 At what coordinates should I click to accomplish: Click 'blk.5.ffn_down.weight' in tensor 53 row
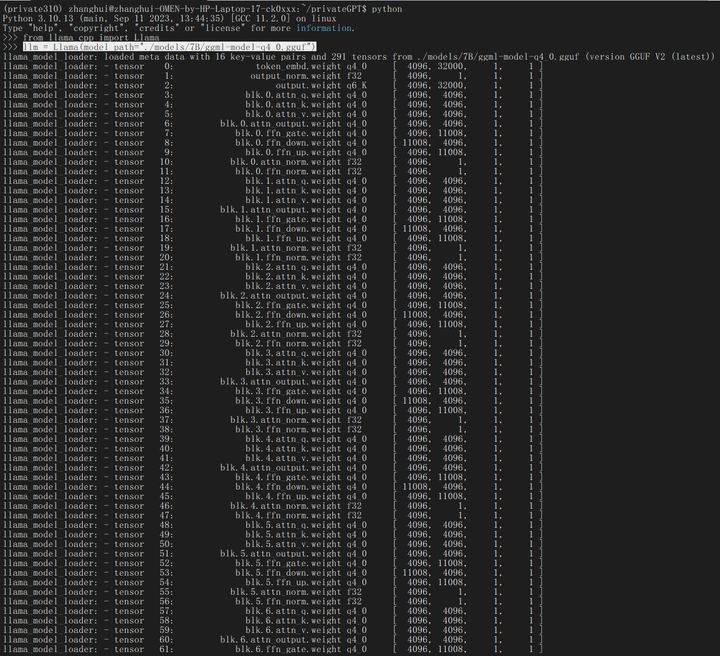pos(288,573)
